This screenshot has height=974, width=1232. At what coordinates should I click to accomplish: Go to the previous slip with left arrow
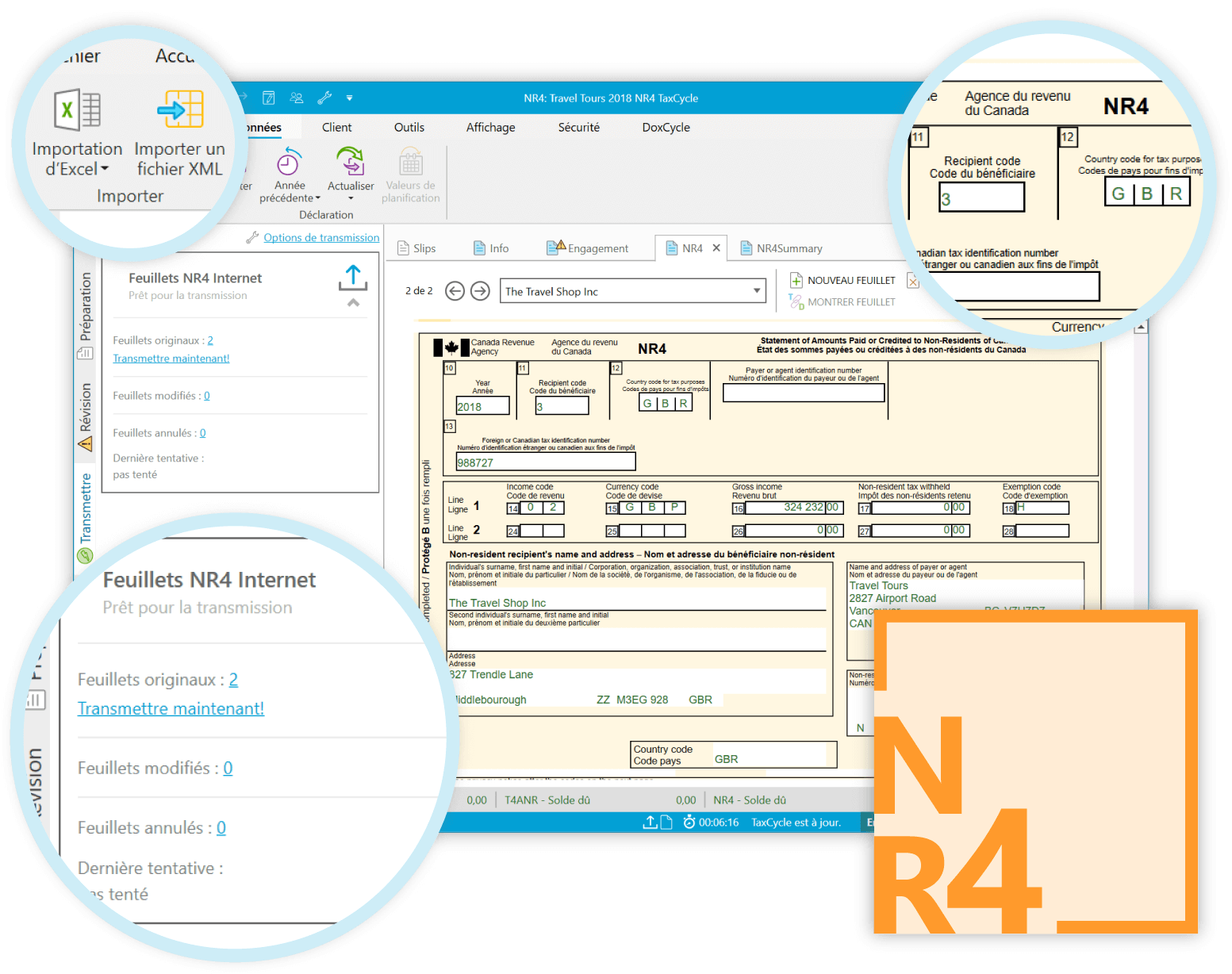click(x=455, y=291)
